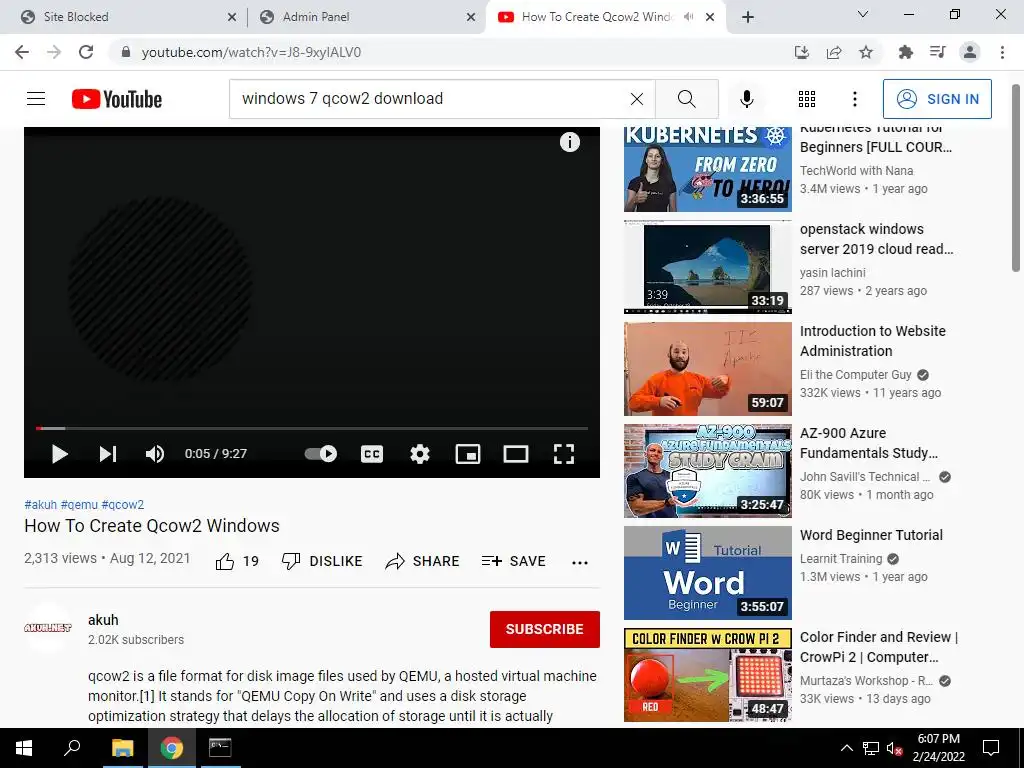
Task: Toggle closed captions CC
Action: [372, 454]
